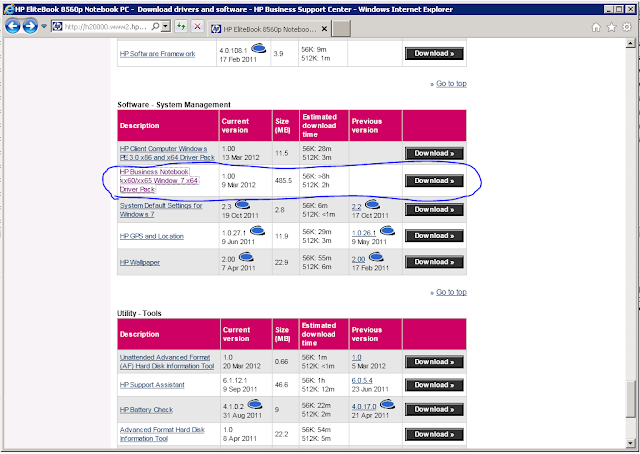Click the Internet Explorer logo in title bar
The image size is (640, 454).
click(x=9, y=9)
